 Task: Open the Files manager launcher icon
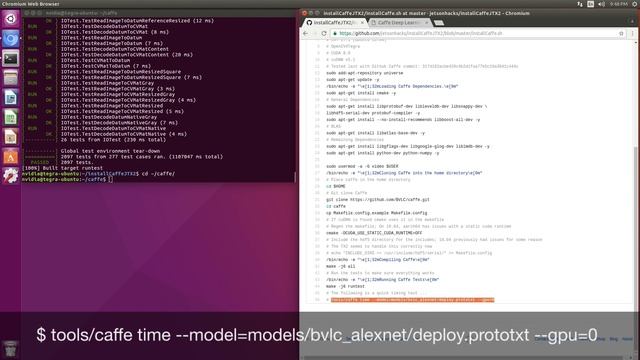[x=11, y=78]
